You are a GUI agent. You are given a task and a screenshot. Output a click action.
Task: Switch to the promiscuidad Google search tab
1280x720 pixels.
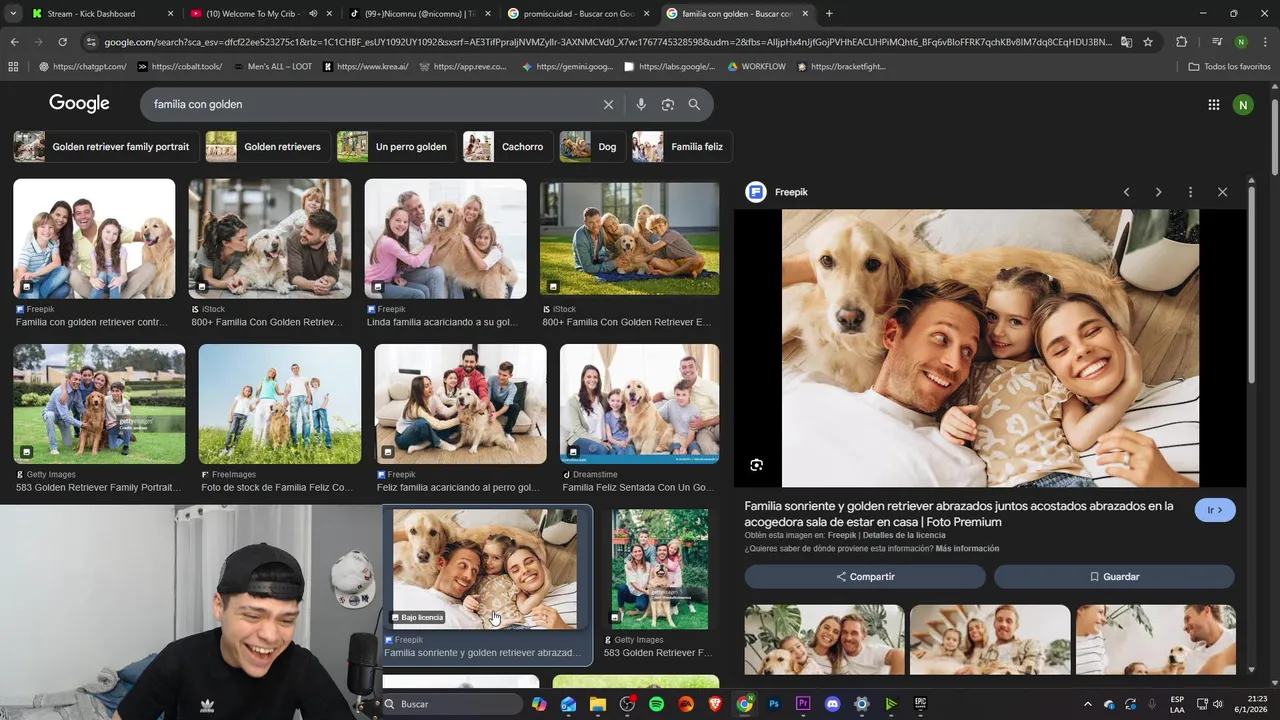577,14
